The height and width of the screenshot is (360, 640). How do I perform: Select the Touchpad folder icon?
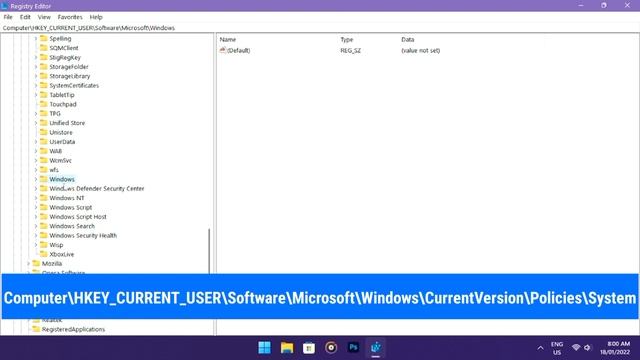point(44,104)
